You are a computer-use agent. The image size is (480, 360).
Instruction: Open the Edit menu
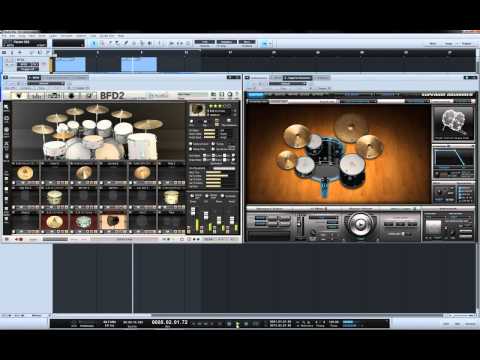13,36
